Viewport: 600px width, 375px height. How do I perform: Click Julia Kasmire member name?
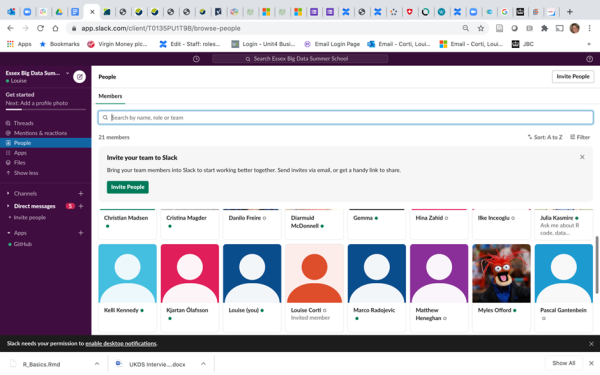556,218
